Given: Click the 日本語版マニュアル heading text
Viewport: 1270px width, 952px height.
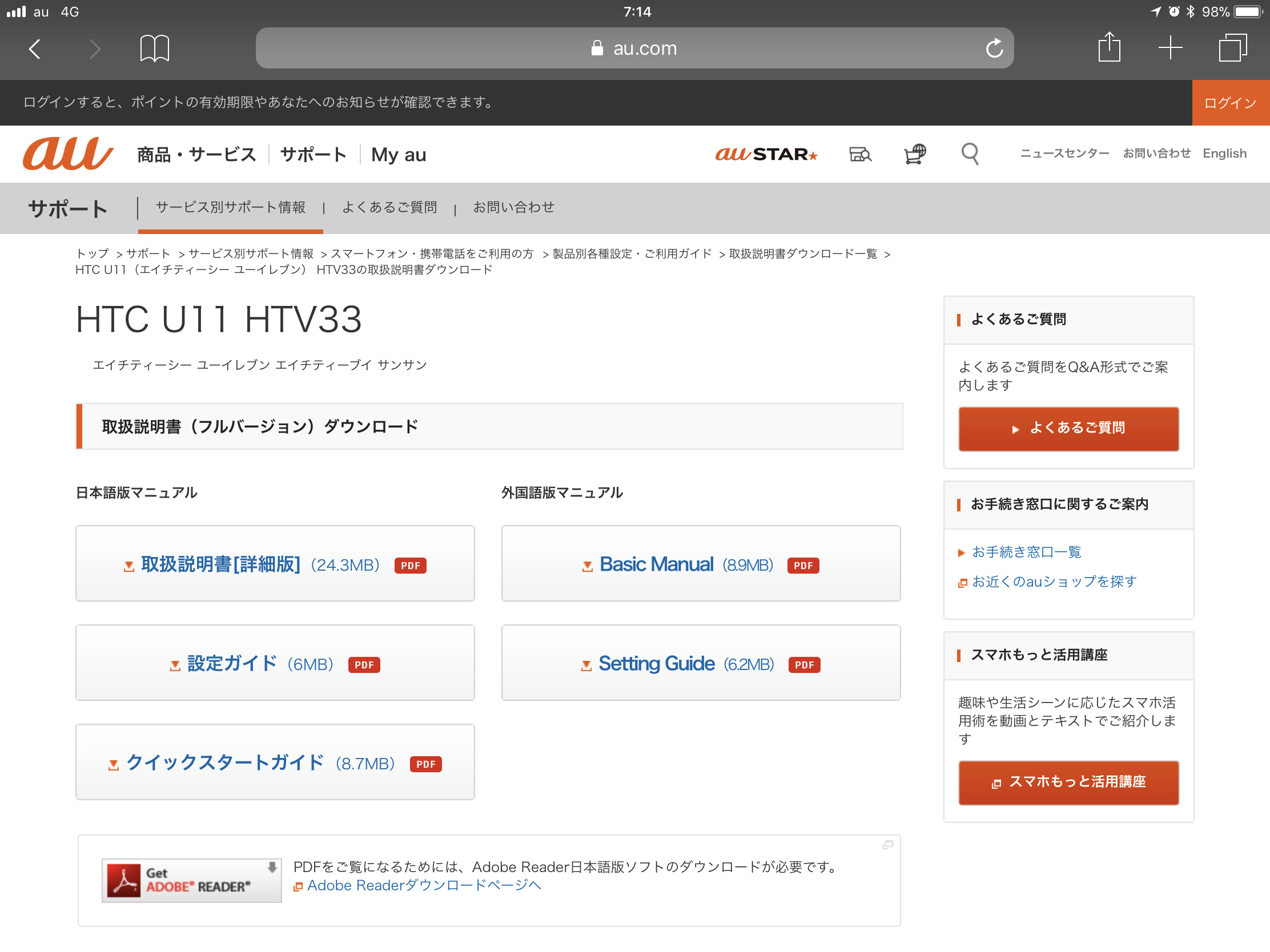Looking at the screenshot, I should (136, 493).
